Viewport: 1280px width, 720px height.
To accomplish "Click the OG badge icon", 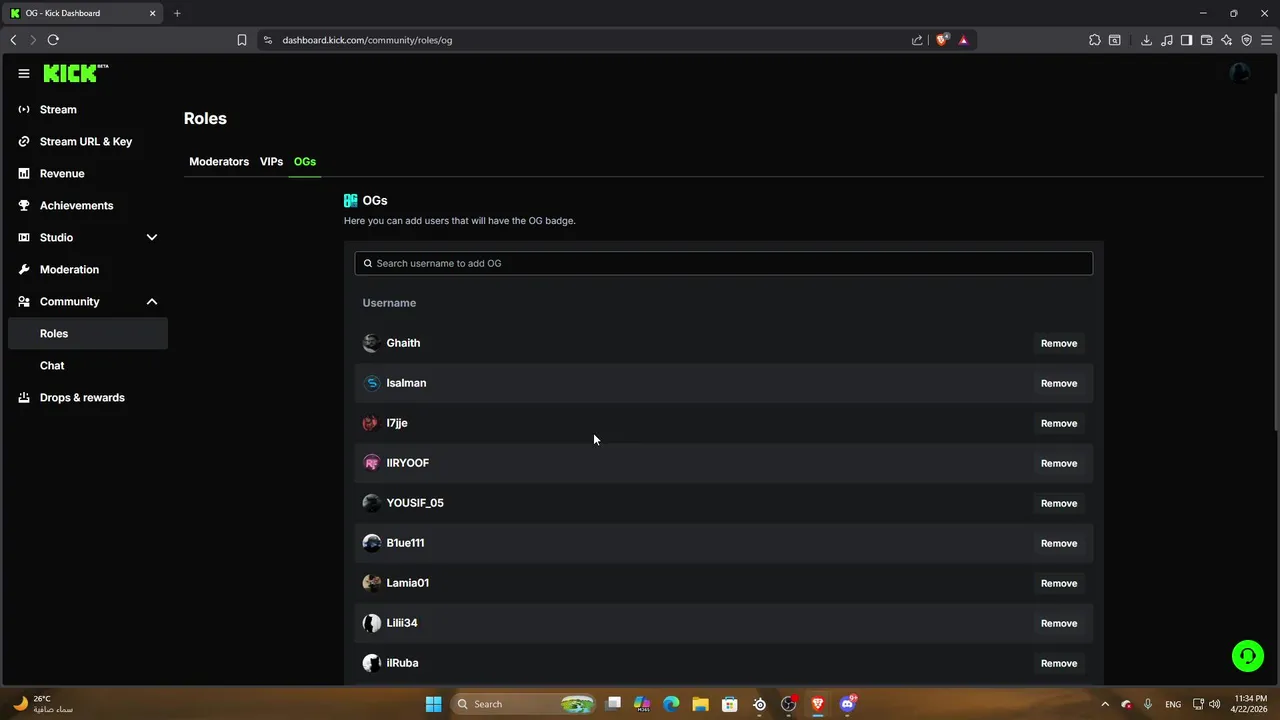I will (350, 200).
